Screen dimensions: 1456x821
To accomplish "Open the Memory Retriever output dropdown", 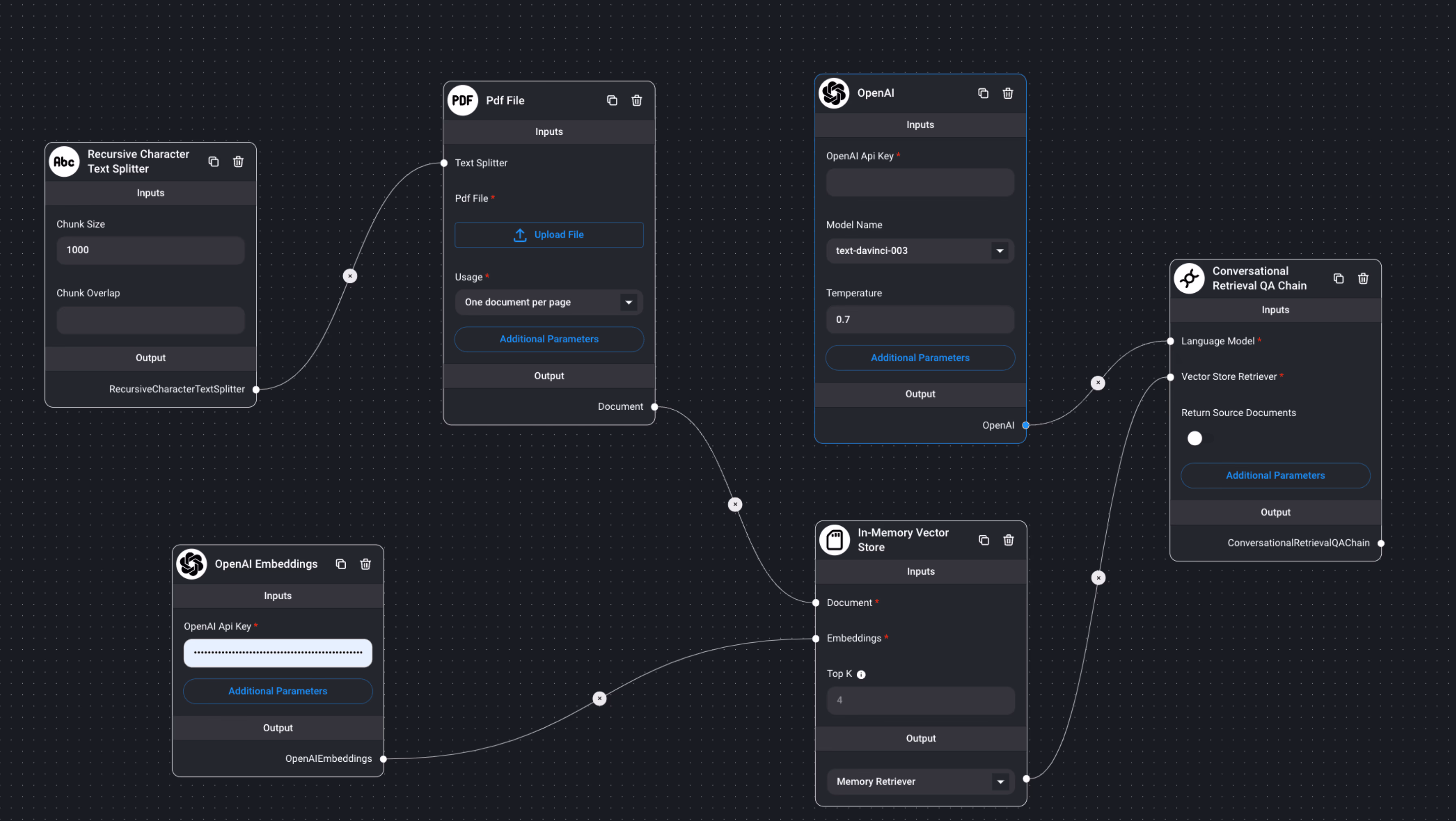I will [1000, 782].
